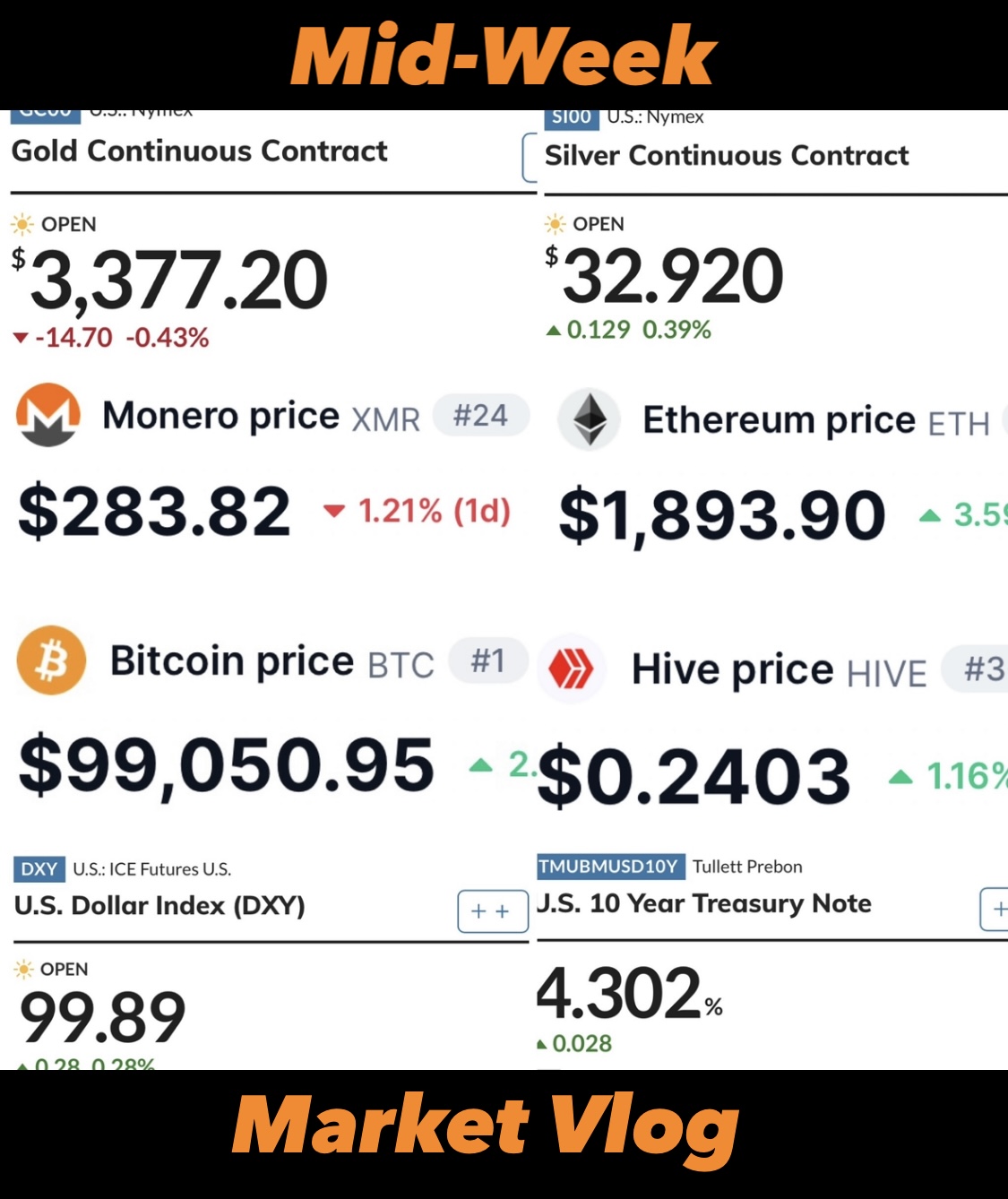
Task: Click the $99,050.95 Bitcoin price
Action: pyautogui.click(x=227, y=766)
